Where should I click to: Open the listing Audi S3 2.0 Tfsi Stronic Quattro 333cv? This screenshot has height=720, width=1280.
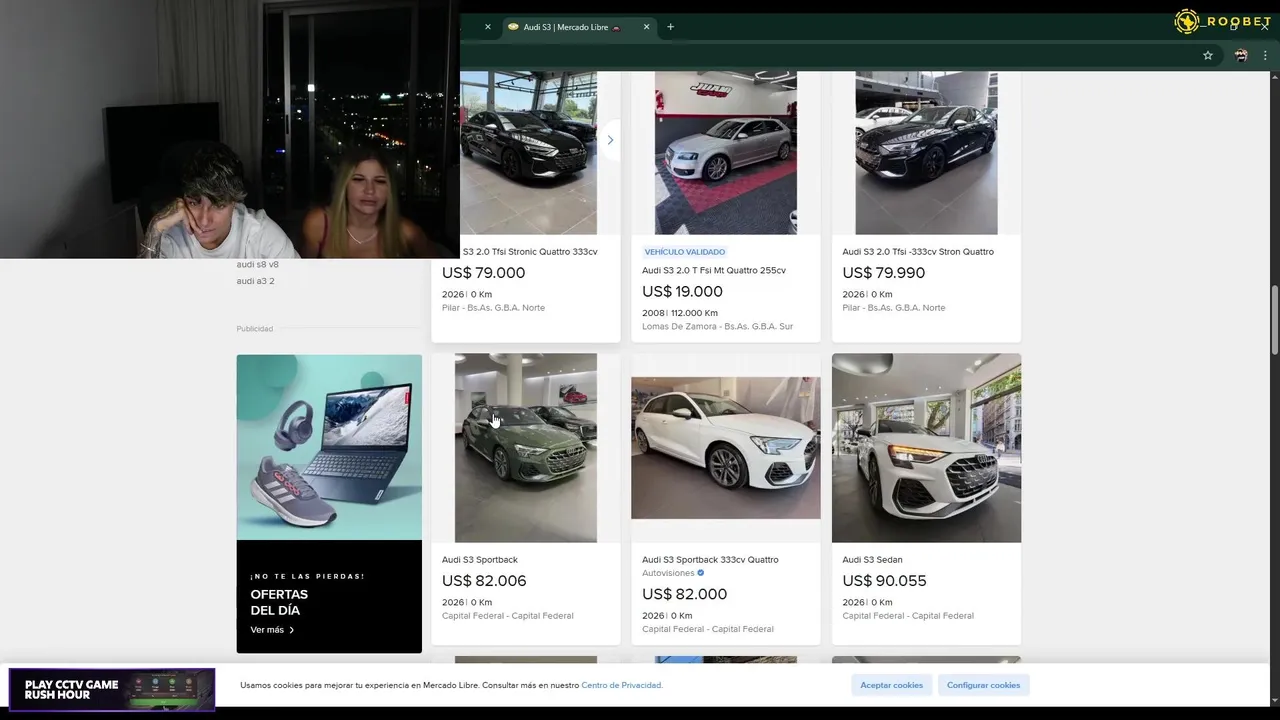tap(529, 252)
